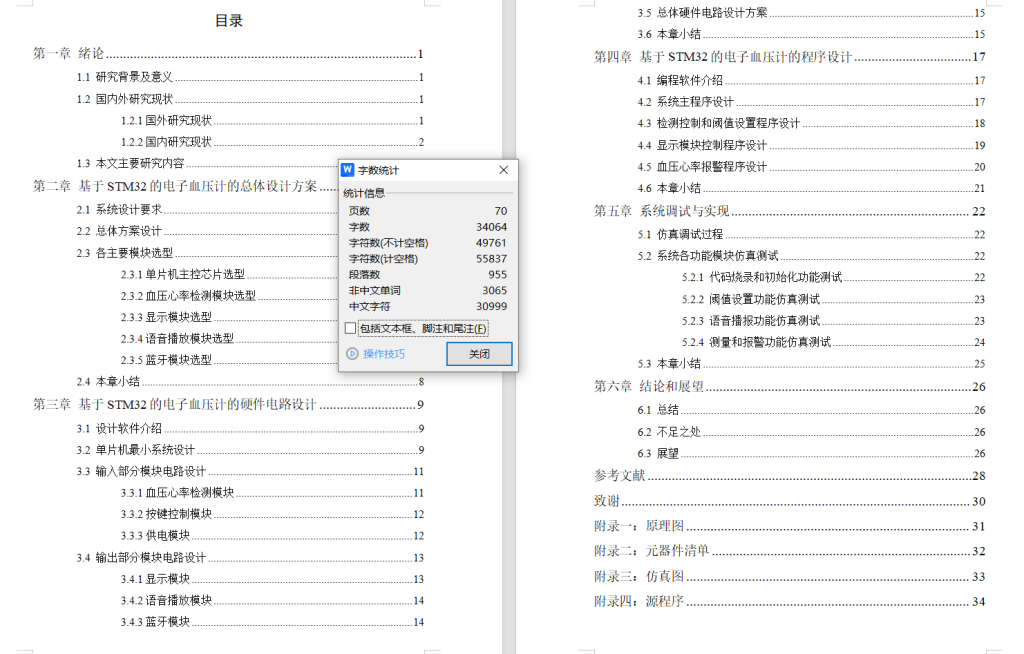Screen dimensions: 1024x654
Task: Click the 目录 heading at the top
Action: point(229,20)
